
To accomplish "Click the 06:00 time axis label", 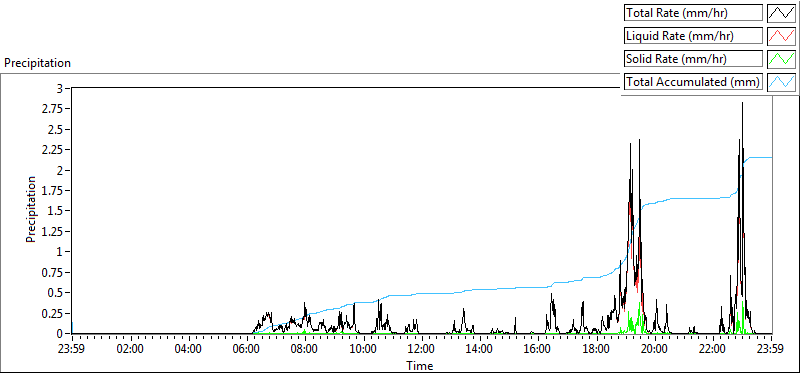I will point(246,350).
